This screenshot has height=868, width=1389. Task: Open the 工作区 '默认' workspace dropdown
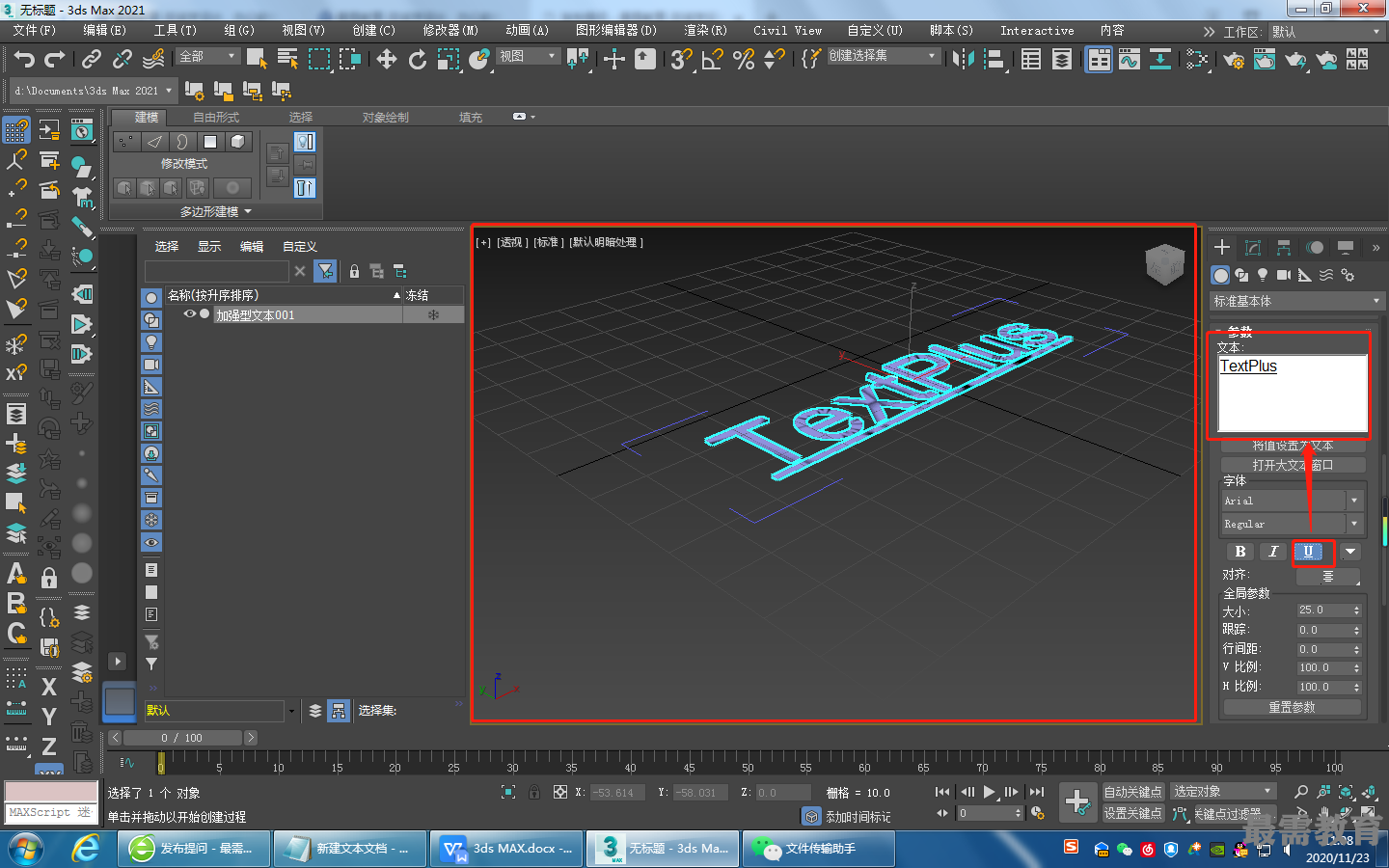point(1326,32)
